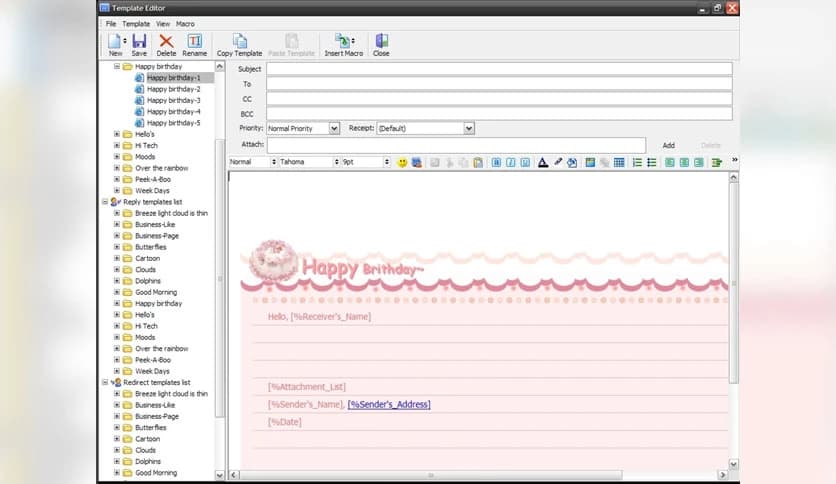Apply a bulleted list
This screenshot has height=484, width=836.
pos(652,163)
